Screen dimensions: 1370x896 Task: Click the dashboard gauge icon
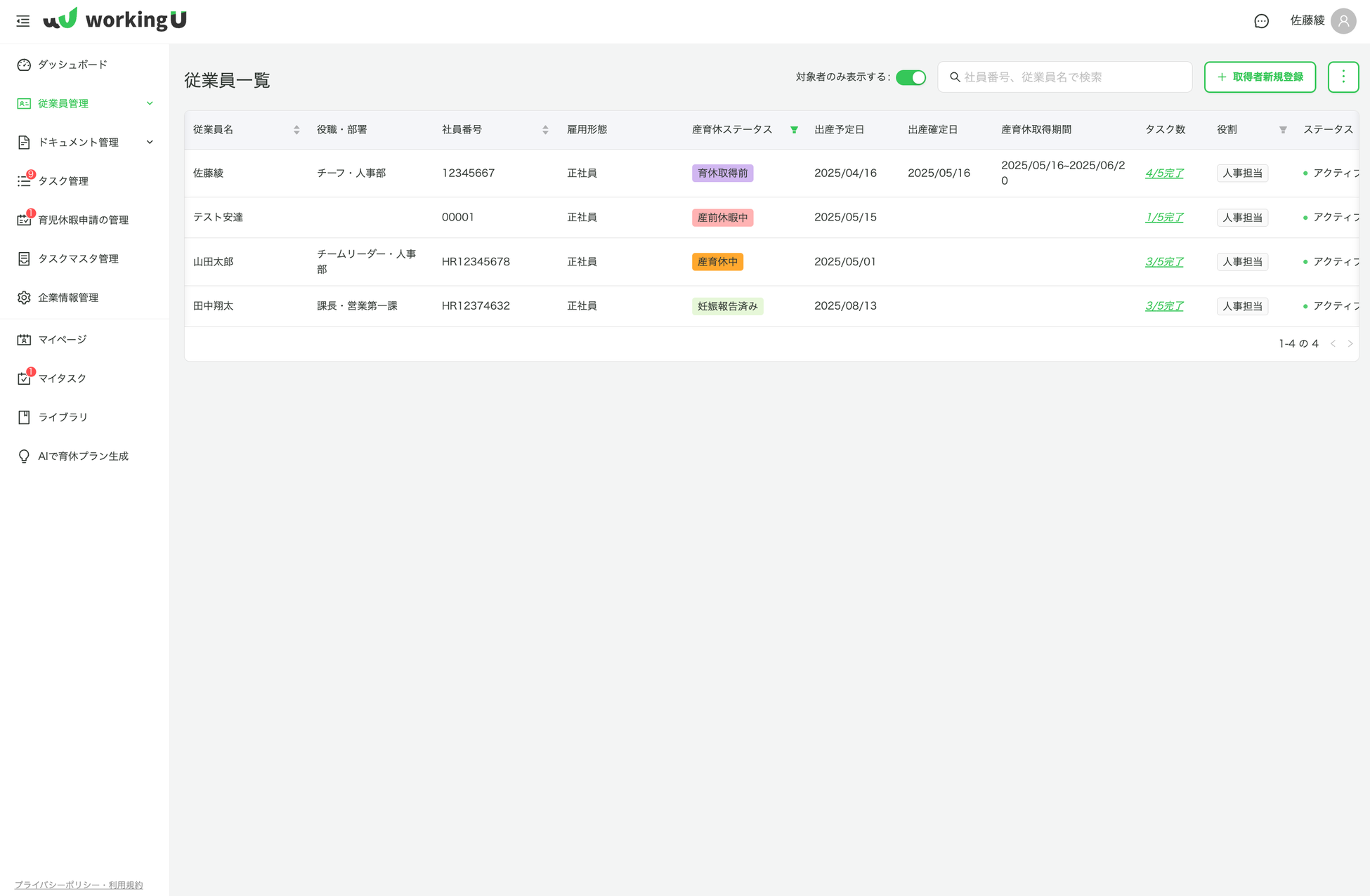tap(24, 65)
